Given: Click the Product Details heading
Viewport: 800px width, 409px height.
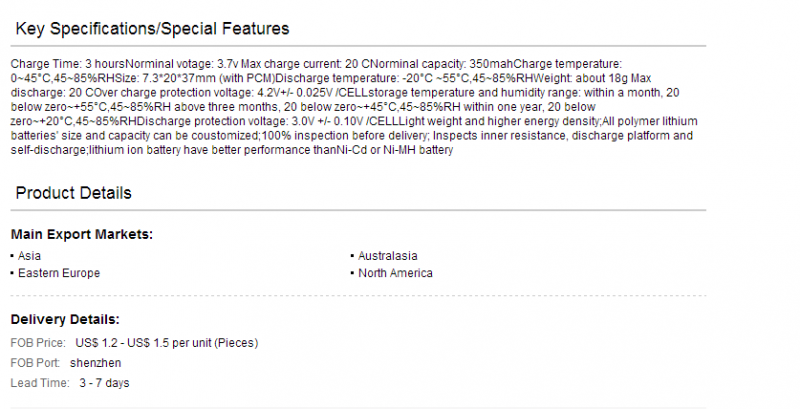Looking at the screenshot, I should (x=73, y=193).
